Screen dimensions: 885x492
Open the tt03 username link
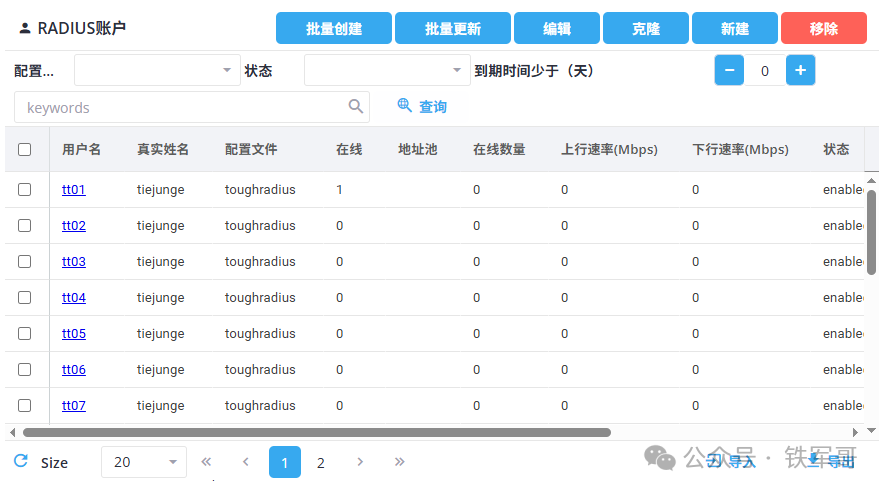[74, 262]
